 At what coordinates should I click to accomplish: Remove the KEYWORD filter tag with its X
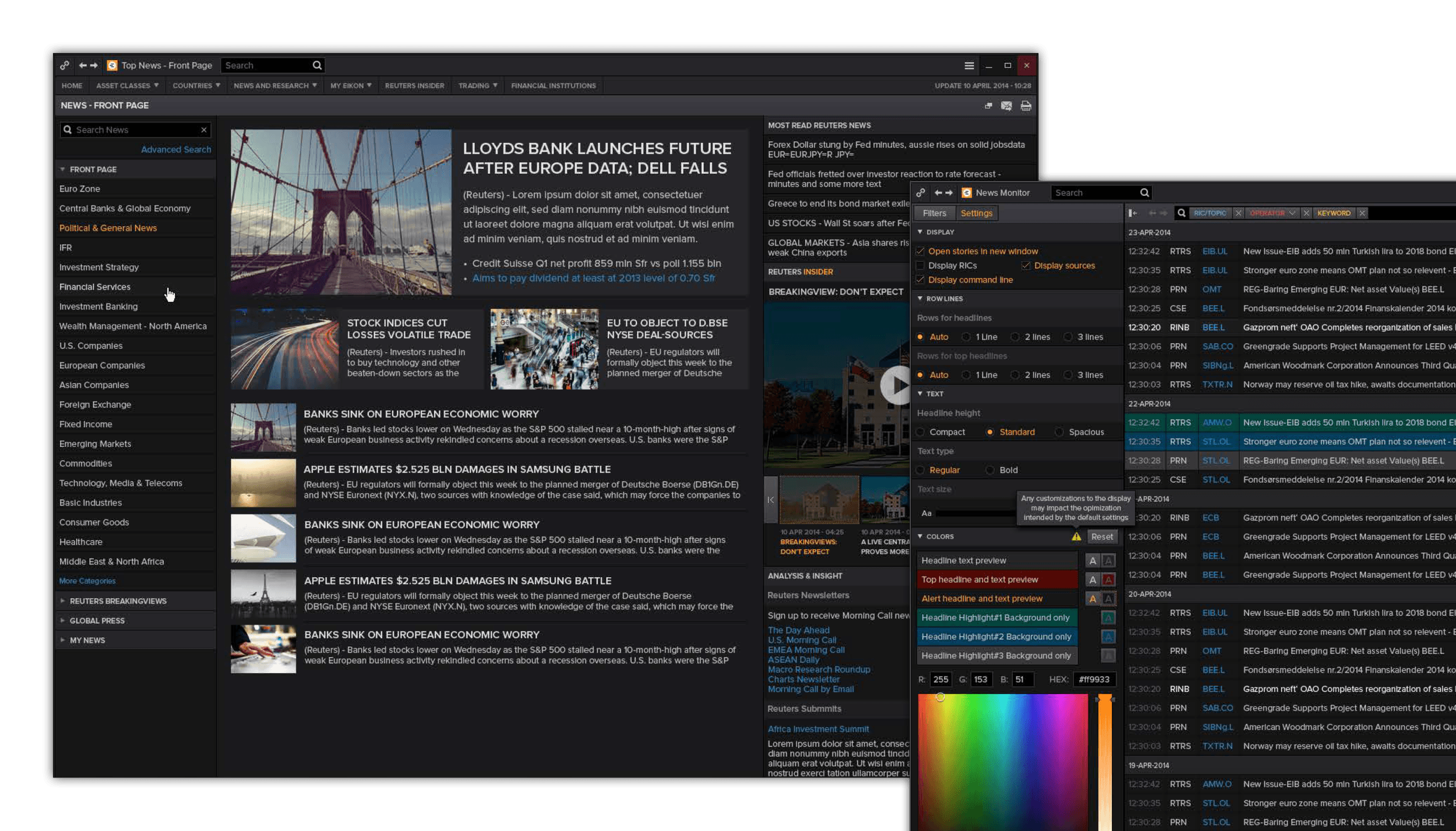pyautogui.click(x=1362, y=213)
